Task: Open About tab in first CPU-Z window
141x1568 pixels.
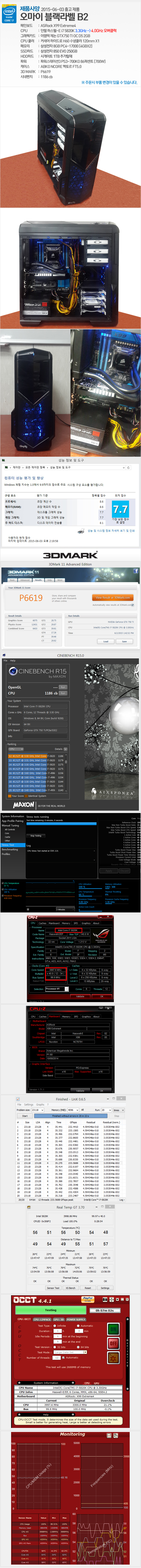Action: (96, 923)
